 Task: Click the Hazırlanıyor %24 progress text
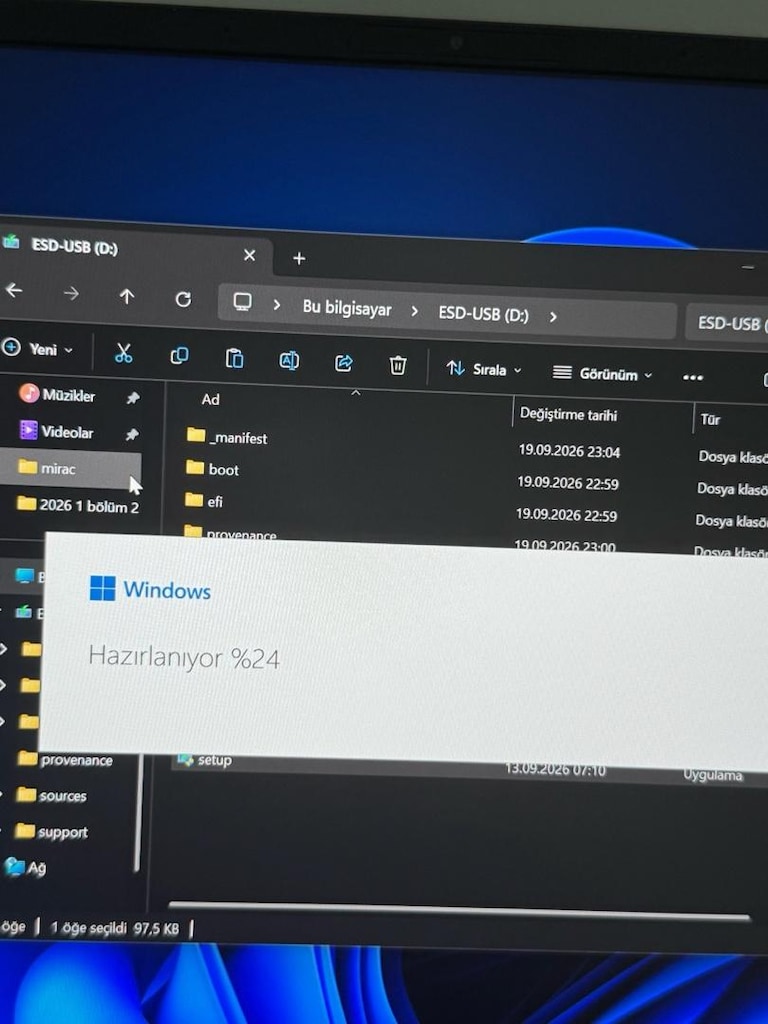[x=184, y=657]
